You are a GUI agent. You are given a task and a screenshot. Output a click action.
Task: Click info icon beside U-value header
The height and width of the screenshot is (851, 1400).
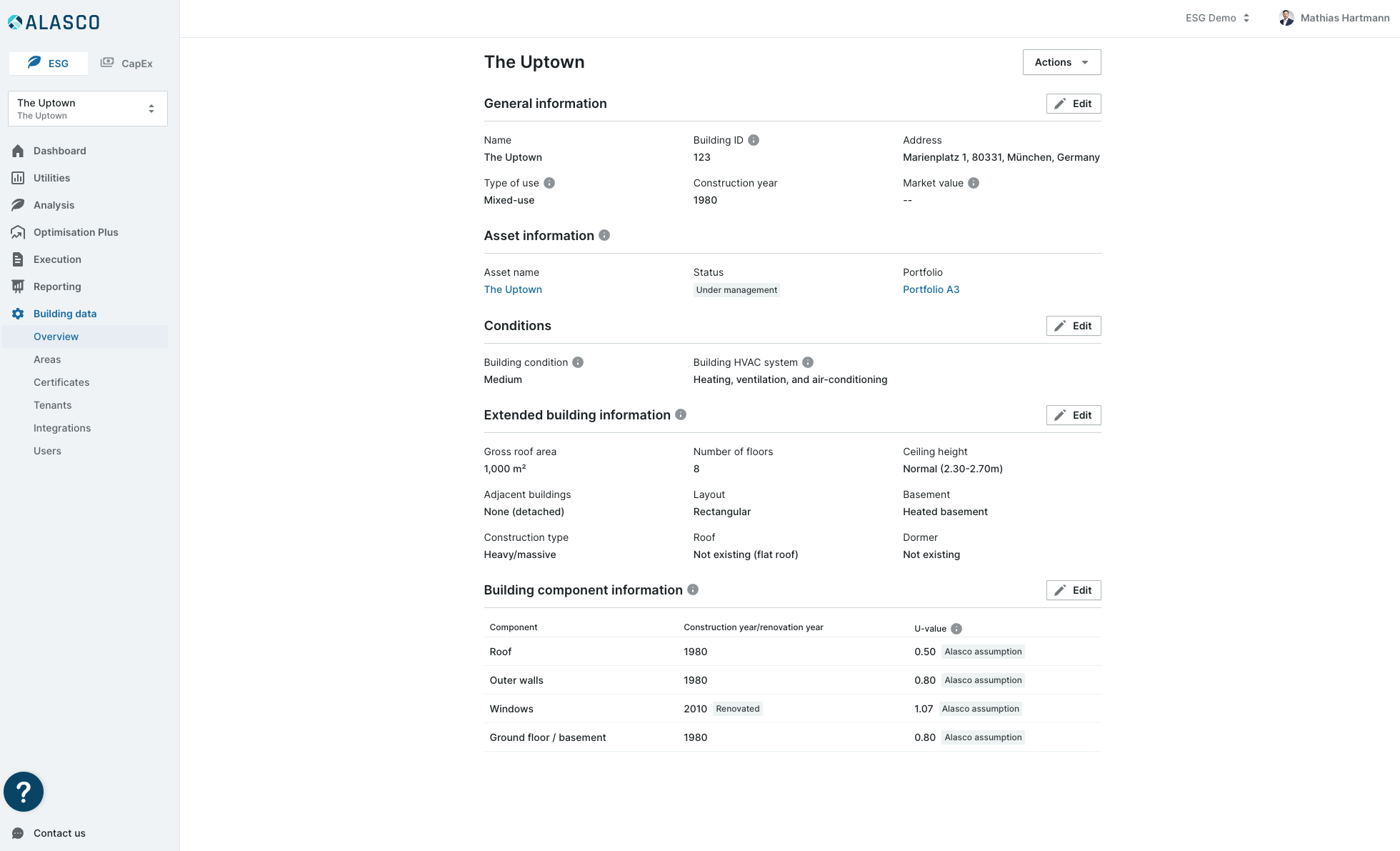pos(956,629)
